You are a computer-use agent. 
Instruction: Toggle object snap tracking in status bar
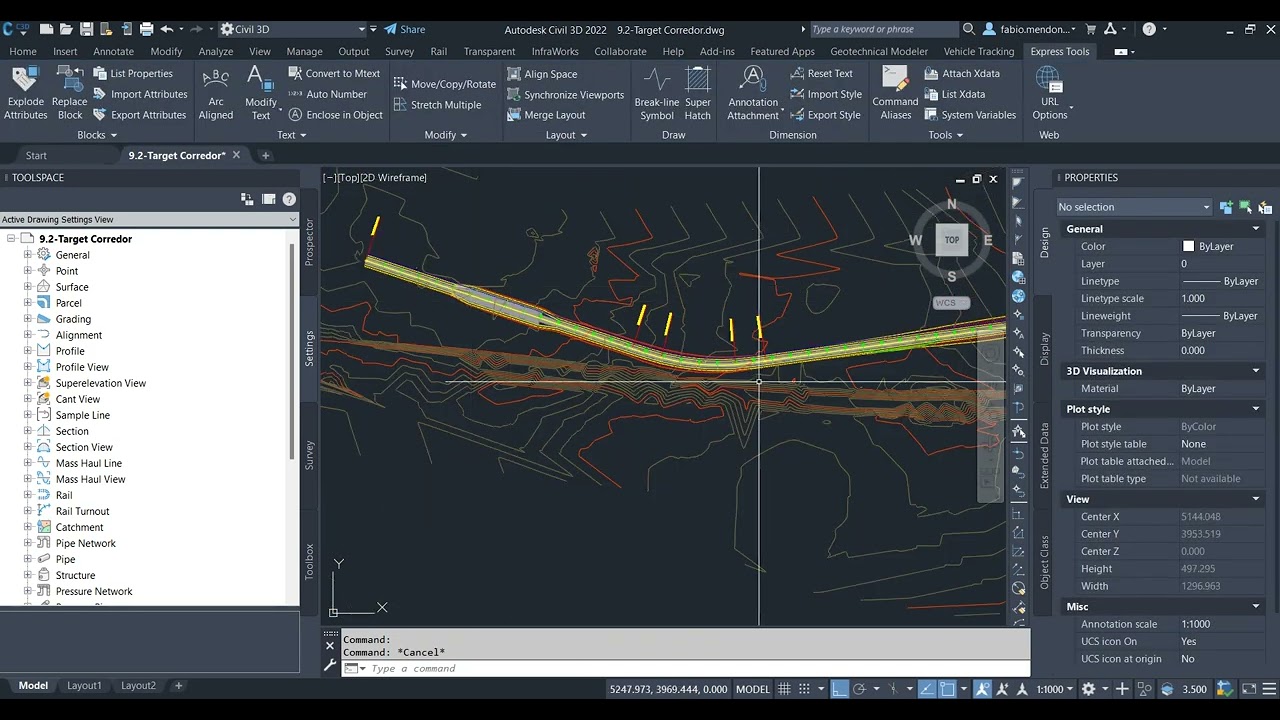(x=928, y=689)
